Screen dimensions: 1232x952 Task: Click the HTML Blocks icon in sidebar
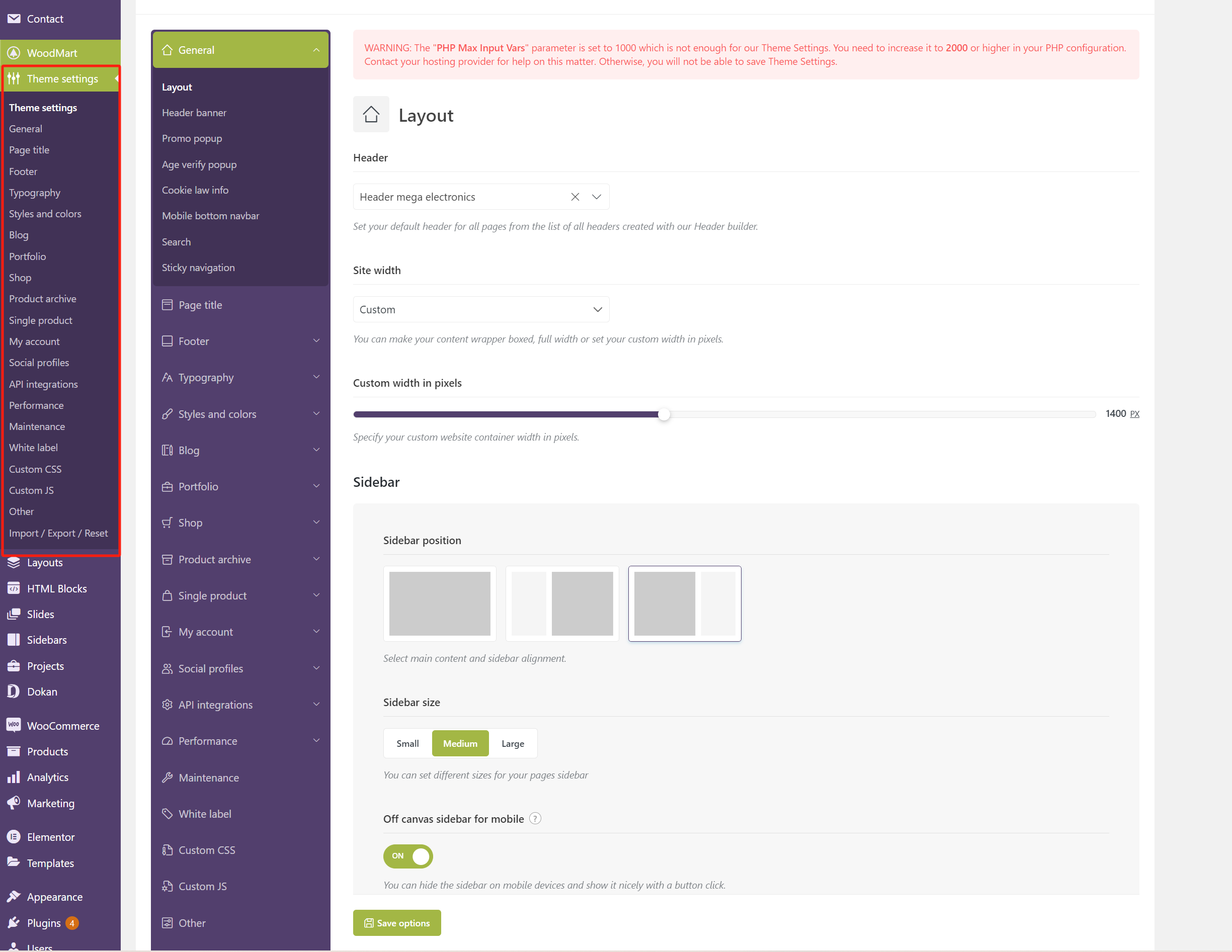[x=13, y=588]
